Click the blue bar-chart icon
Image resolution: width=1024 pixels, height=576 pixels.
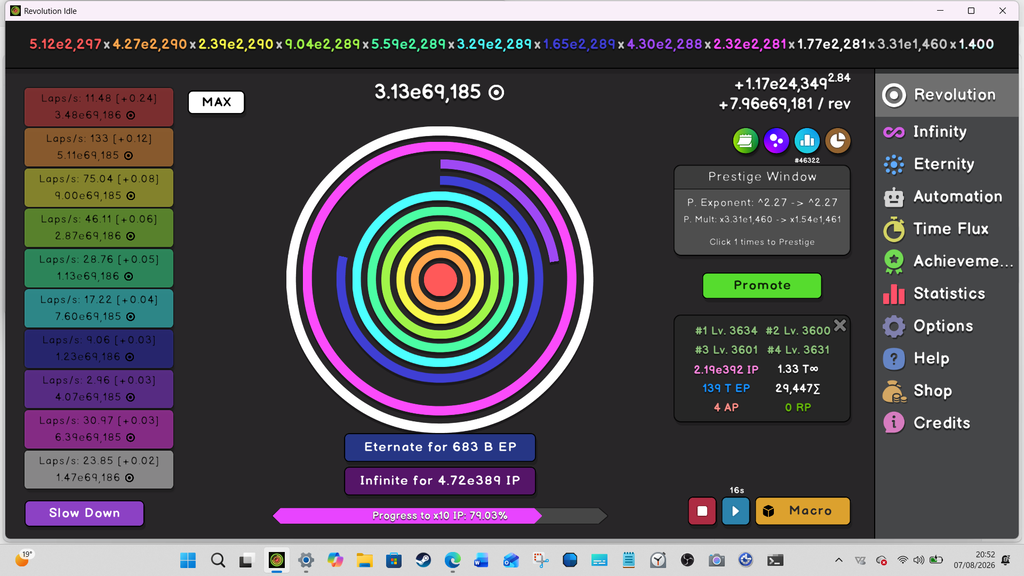pos(807,140)
